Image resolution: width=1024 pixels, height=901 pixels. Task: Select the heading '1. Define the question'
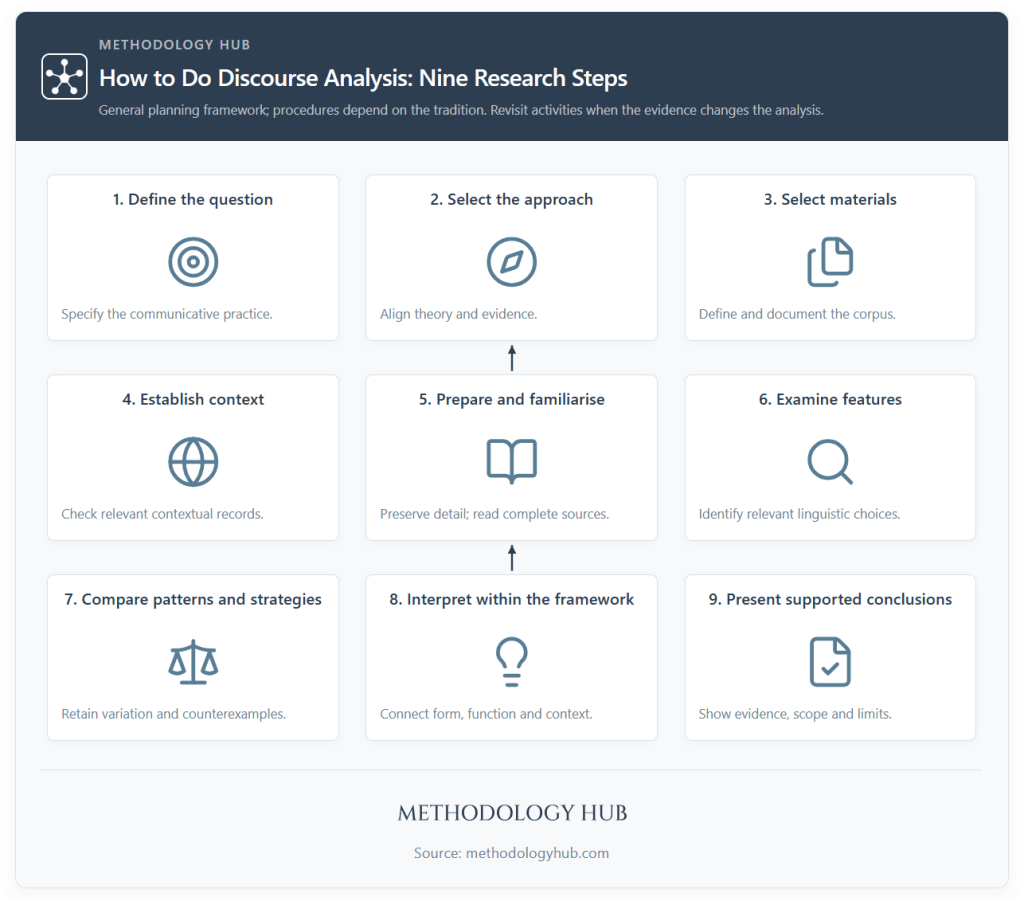click(x=193, y=199)
